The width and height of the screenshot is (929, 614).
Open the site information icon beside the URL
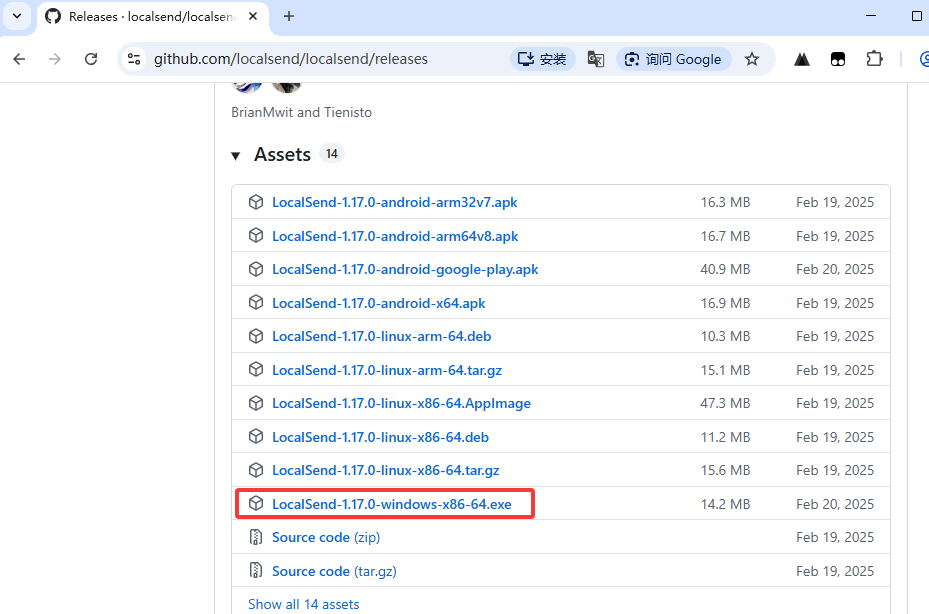(x=134, y=59)
